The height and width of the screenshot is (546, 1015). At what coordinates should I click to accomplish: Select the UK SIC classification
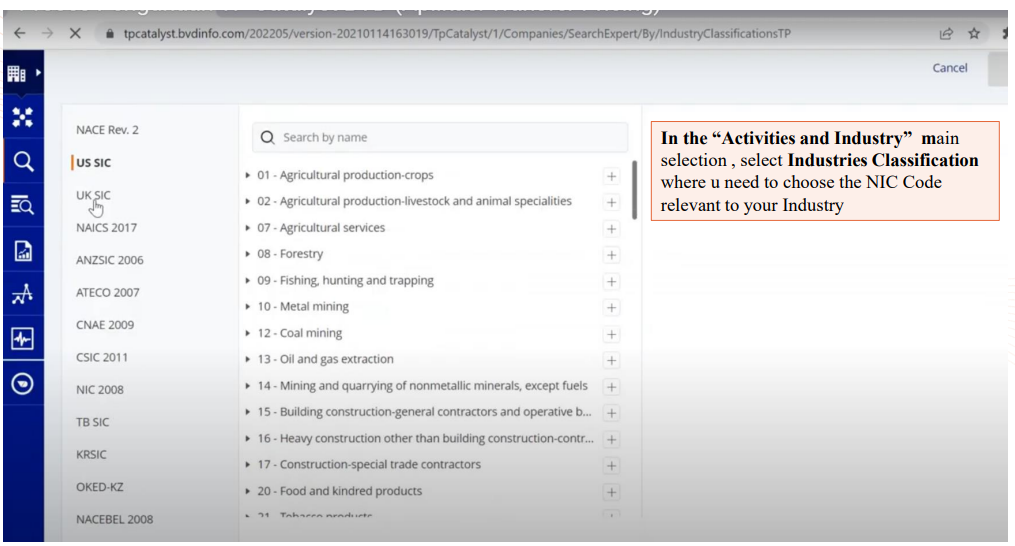[x=93, y=195]
